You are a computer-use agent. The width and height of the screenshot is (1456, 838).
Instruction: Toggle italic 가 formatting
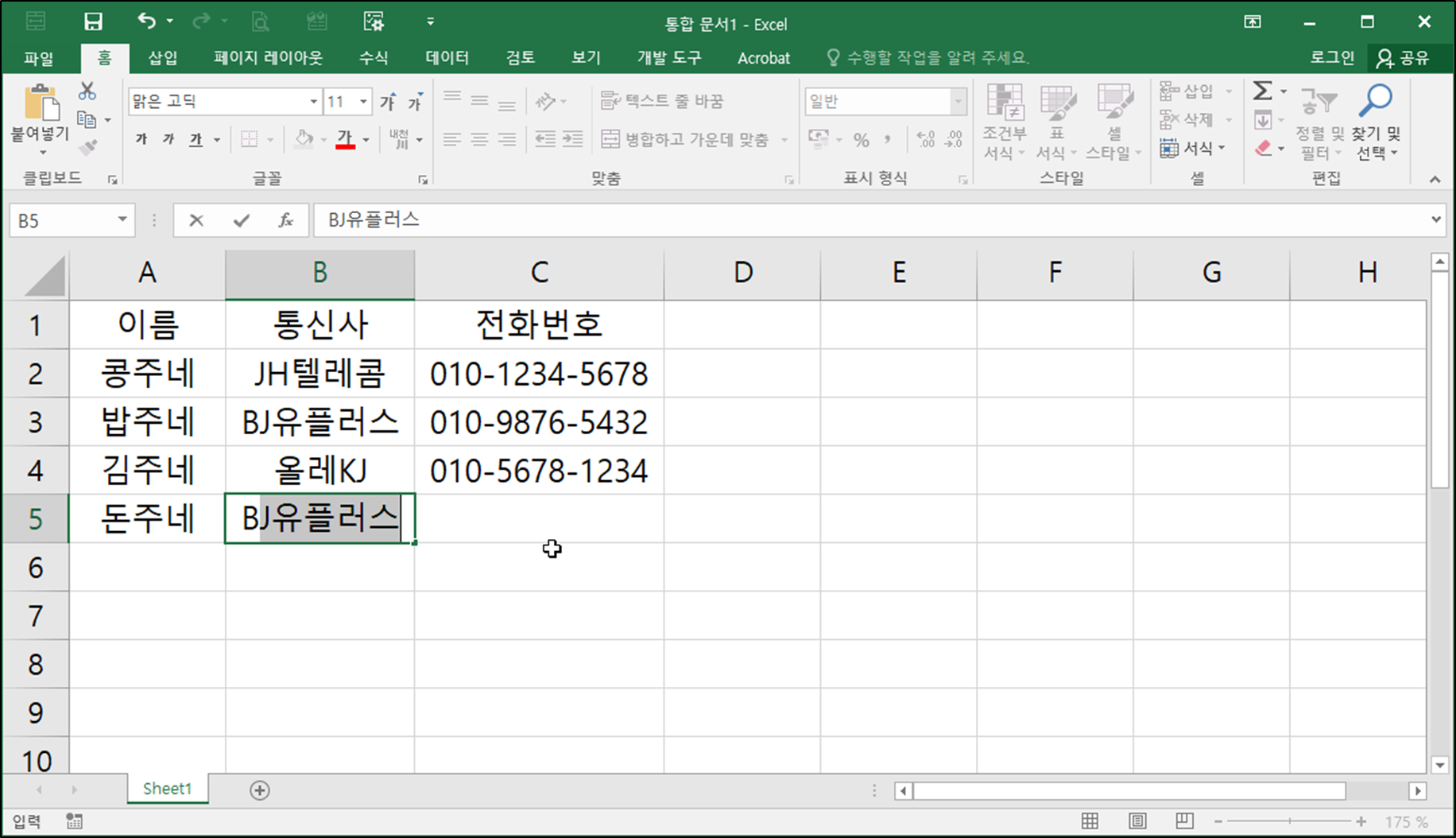tap(168, 139)
